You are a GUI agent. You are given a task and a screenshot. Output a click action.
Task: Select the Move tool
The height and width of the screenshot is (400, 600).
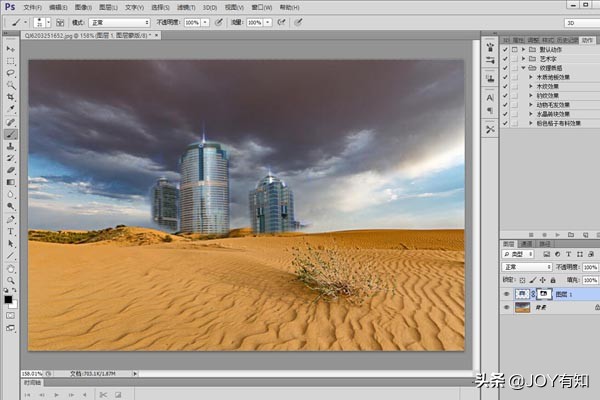[x=11, y=49]
